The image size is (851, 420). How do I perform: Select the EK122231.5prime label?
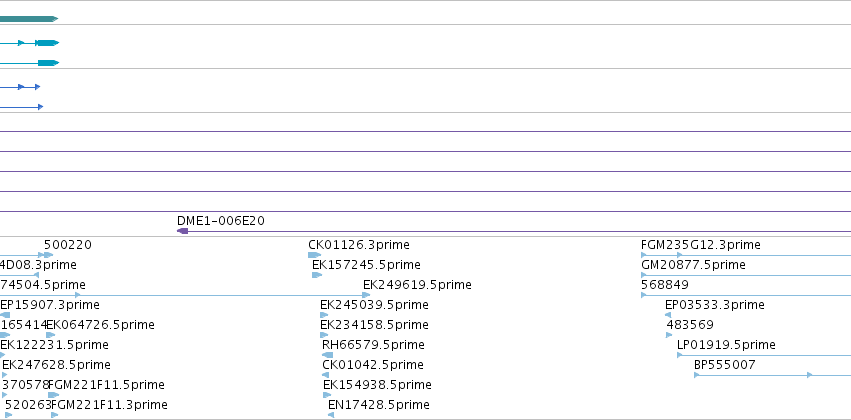pos(54,345)
